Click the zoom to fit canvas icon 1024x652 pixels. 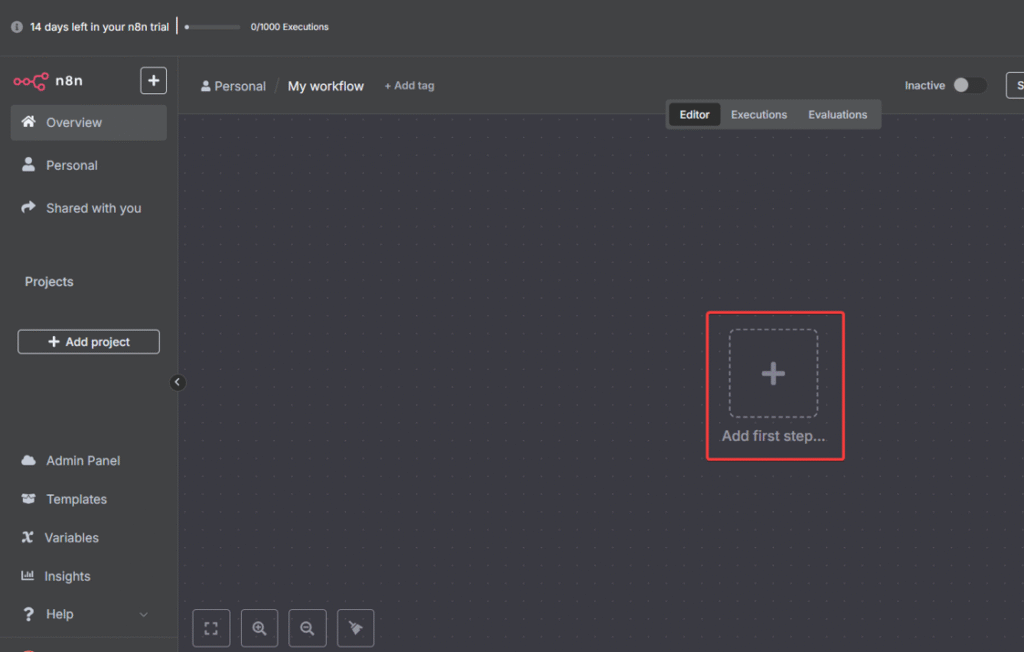tap(211, 628)
